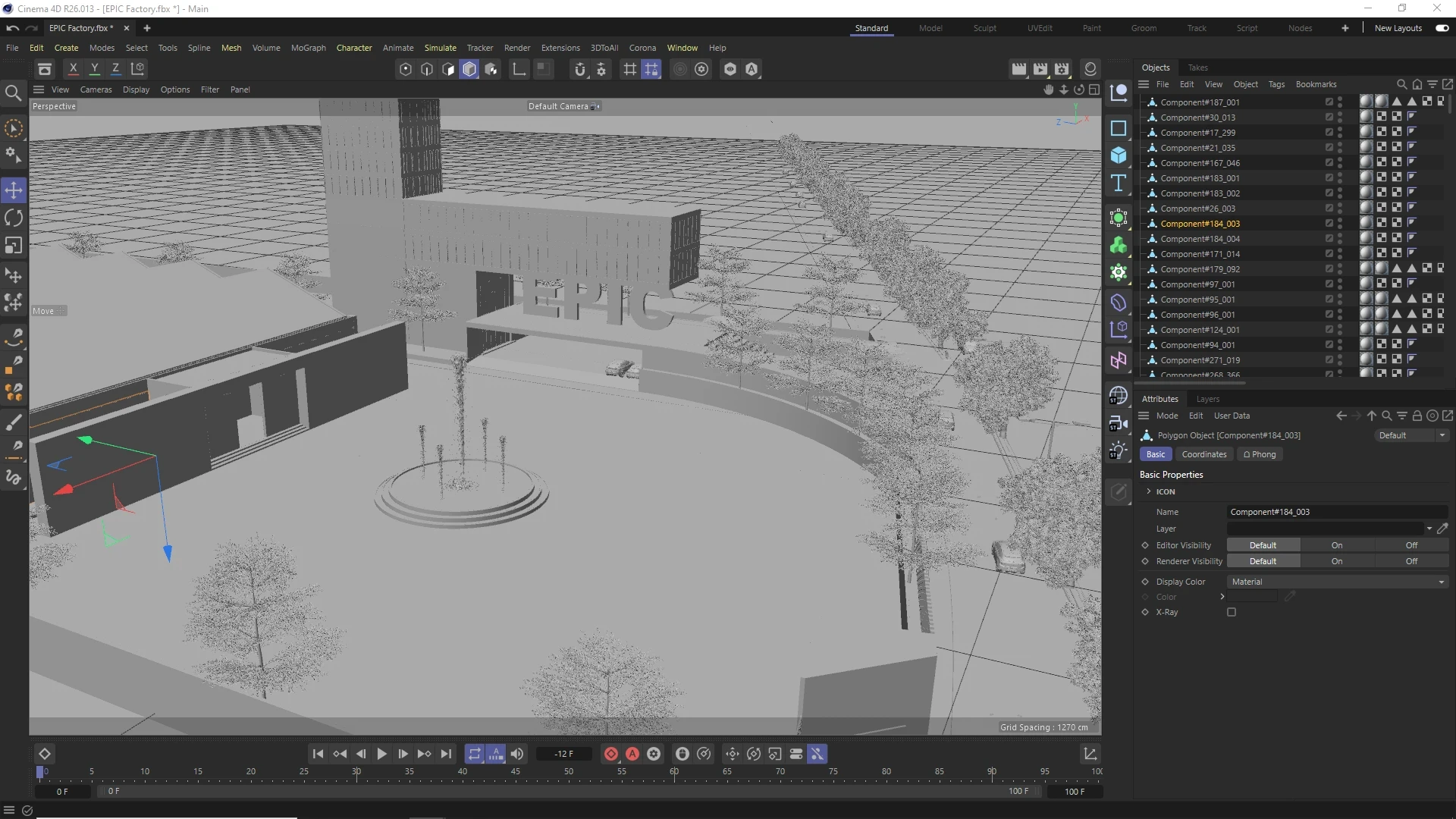Open the MoGraph menu
Image resolution: width=1456 pixels, height=819 pixels.
tap(307, 48)
